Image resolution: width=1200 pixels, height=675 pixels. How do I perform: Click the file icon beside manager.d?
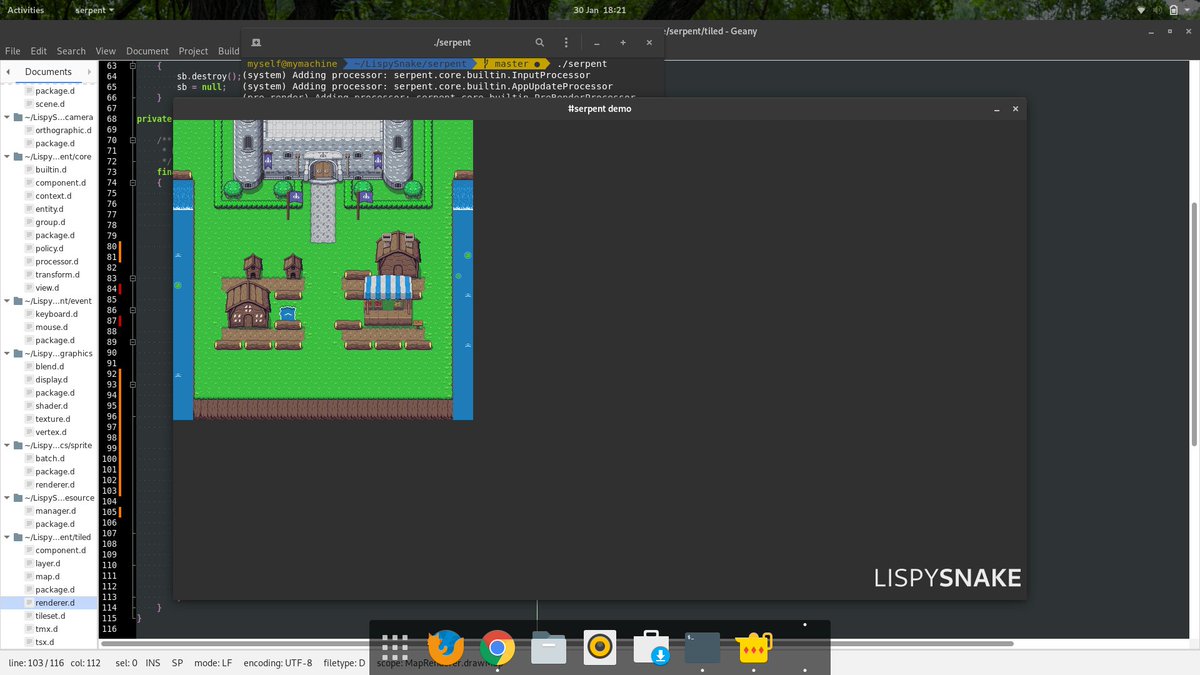pyautogui.click(x=27, y=511)
